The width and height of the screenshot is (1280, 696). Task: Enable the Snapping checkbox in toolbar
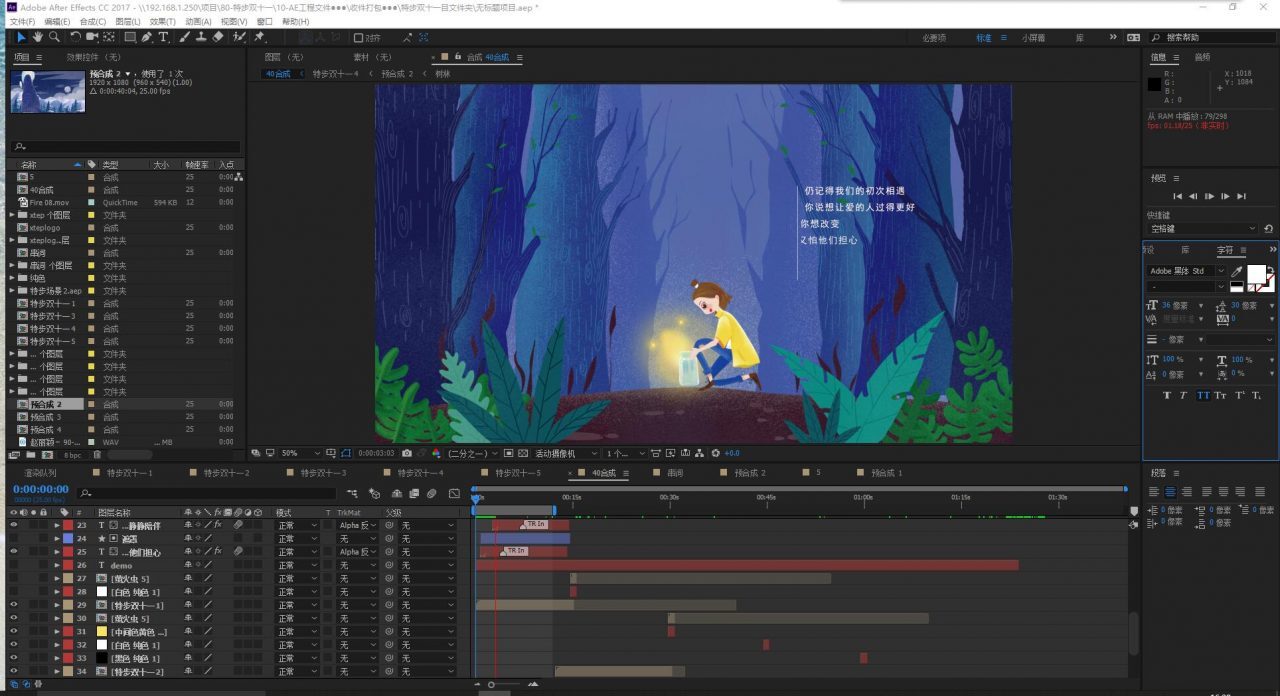359,38
